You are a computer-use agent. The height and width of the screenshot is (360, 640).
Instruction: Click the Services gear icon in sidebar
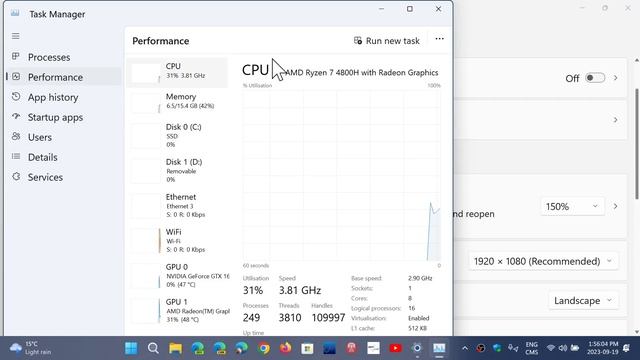coord(16,177)
